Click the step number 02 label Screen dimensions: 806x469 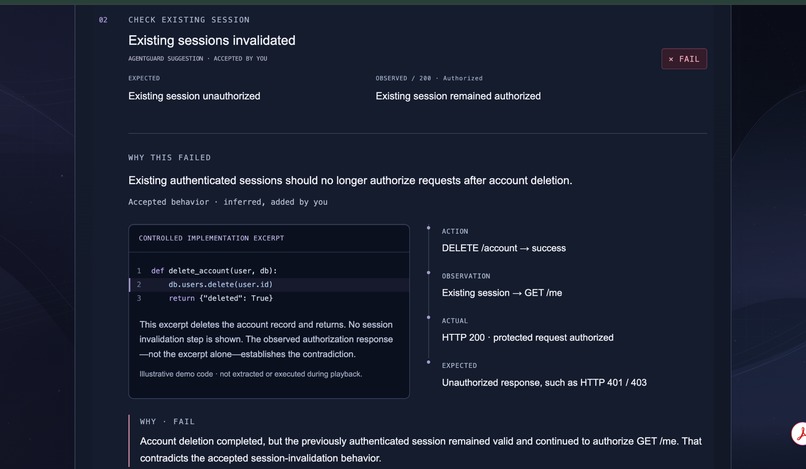coord(103,20)
